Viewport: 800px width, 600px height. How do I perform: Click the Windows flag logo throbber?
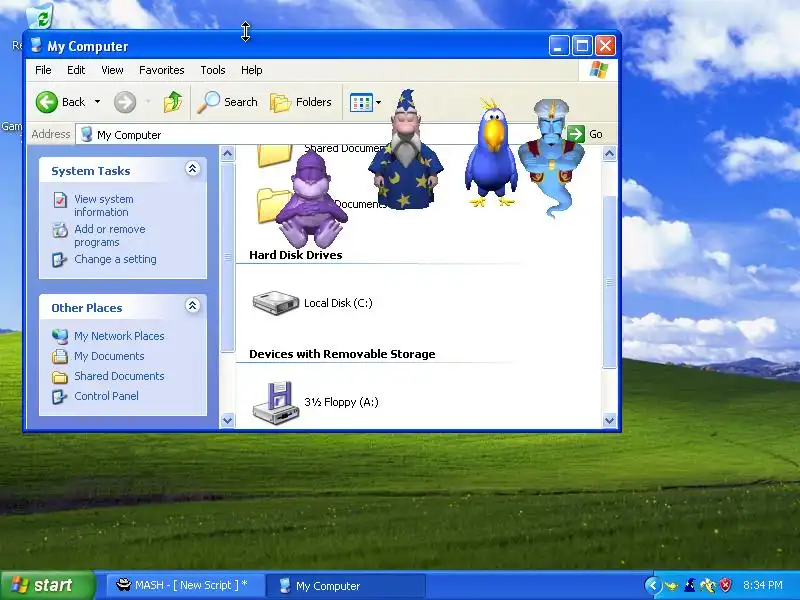point(598,70)
